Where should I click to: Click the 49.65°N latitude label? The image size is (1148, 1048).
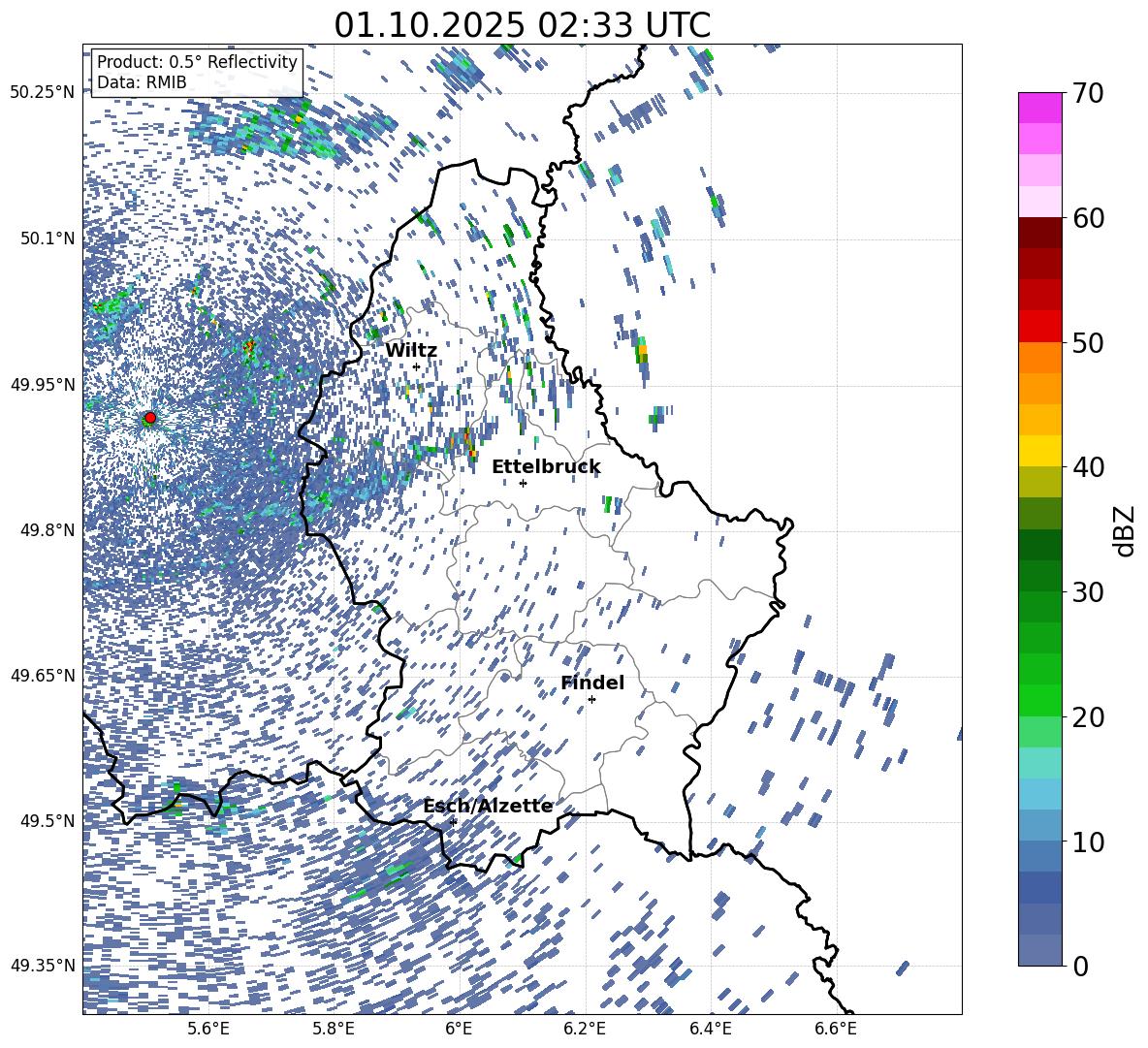pos(43,676)
